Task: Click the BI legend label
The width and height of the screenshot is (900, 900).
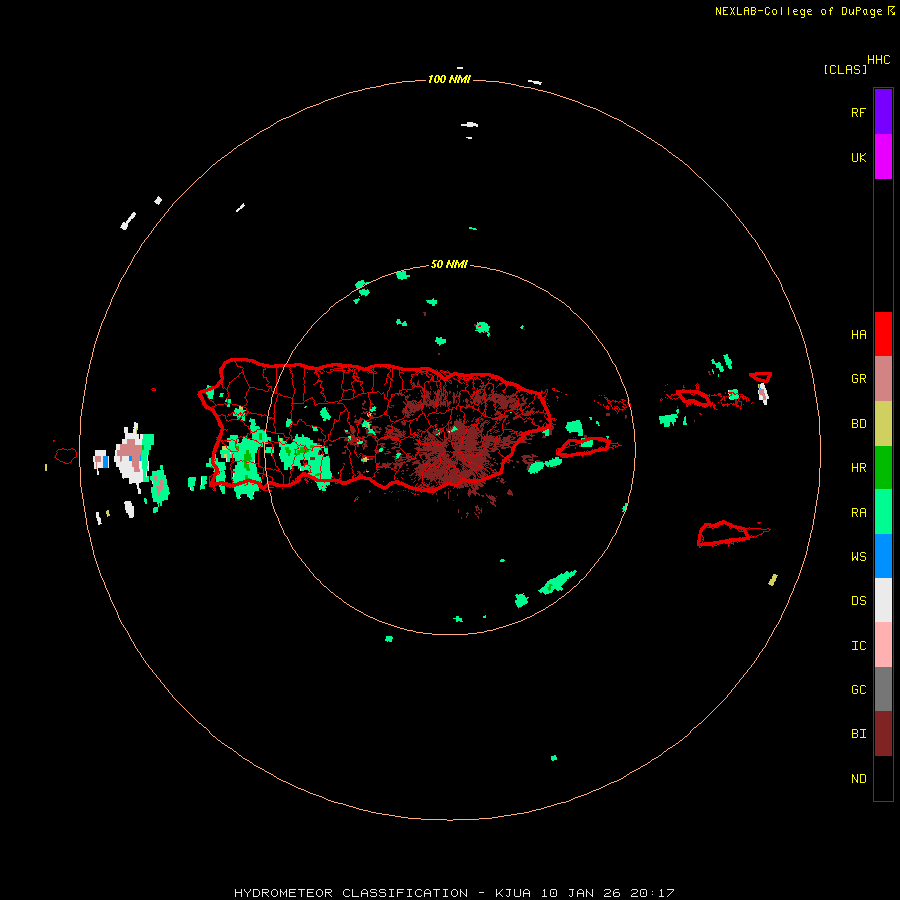Action: pyautogui.click(x=858, y=734)
